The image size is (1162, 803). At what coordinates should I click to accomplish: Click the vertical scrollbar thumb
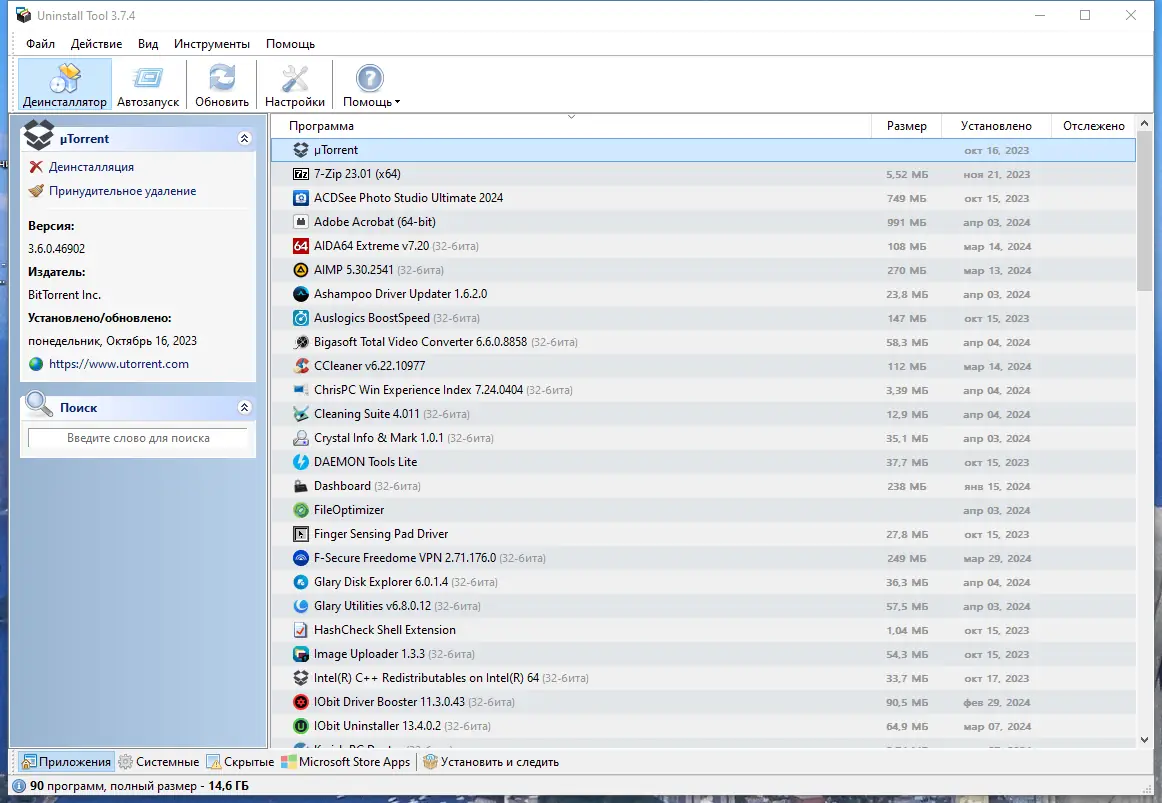click(1144, 210)
